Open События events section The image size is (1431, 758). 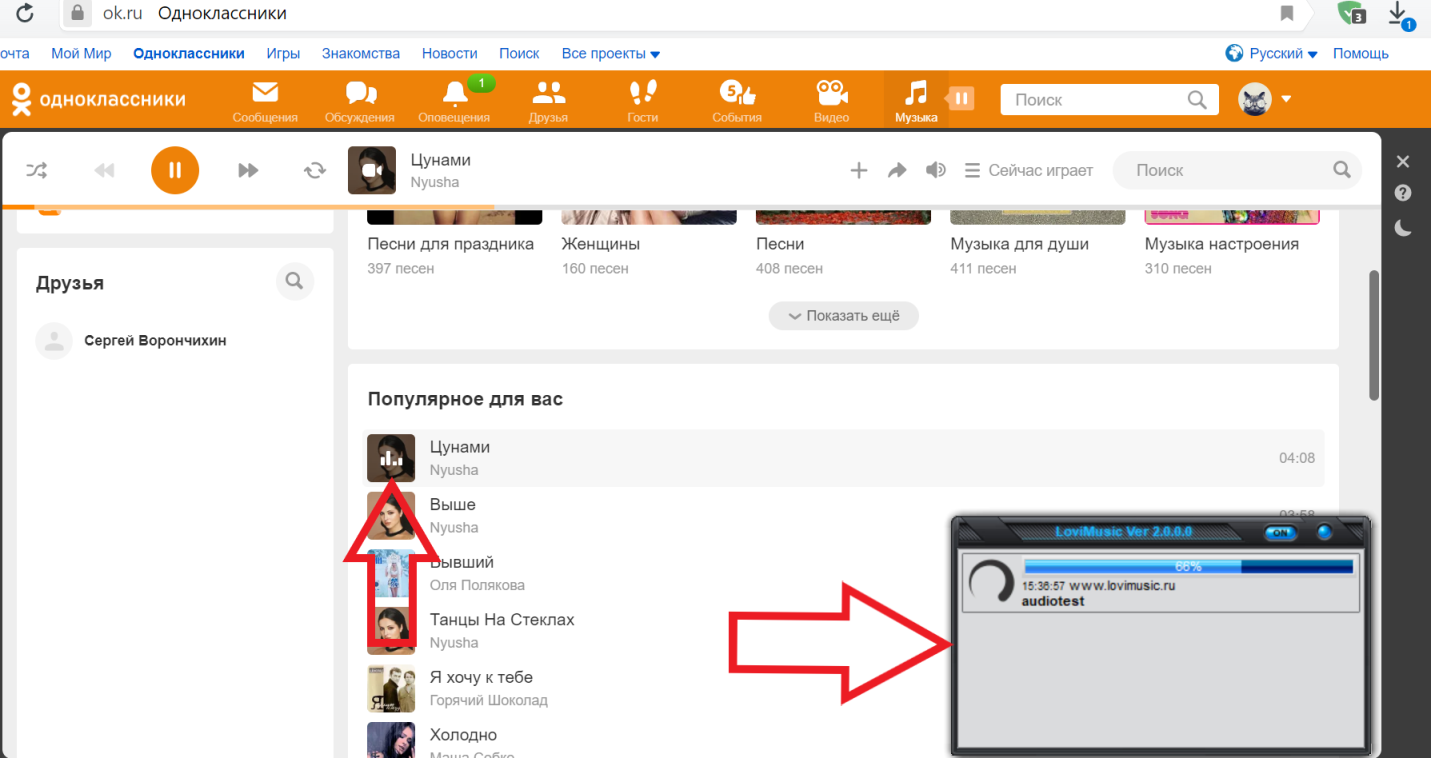pyautogui.click(x=737, y=102)
